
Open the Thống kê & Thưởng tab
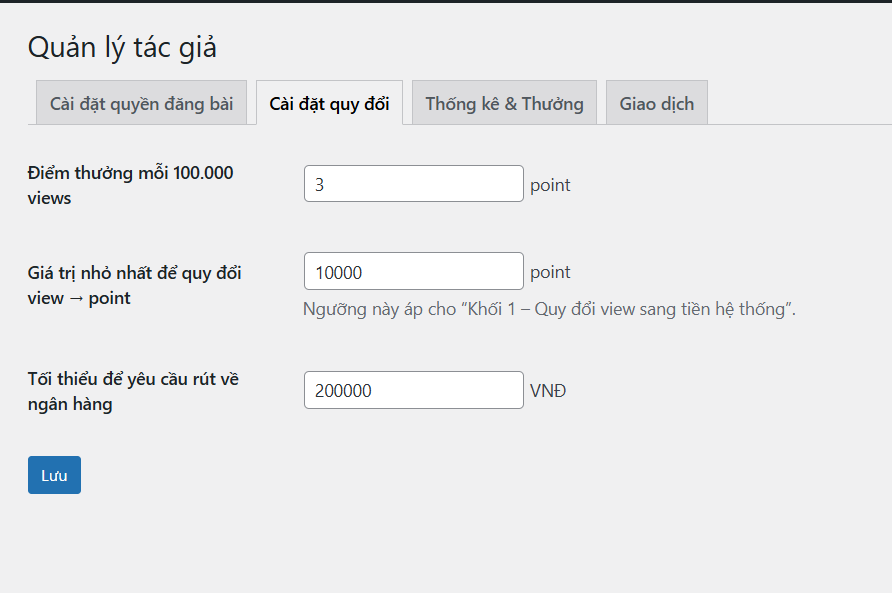tap(504, 104)
